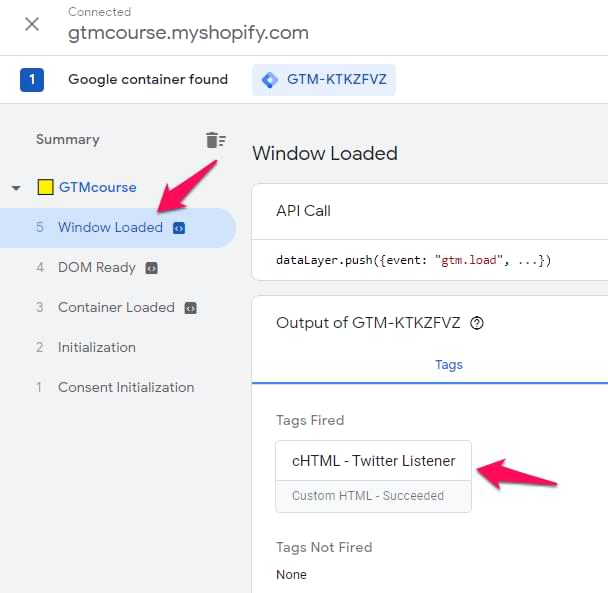Select the Window Loaded event
Image resolution: width=608 pixels, height=593 pixels.
110,228
